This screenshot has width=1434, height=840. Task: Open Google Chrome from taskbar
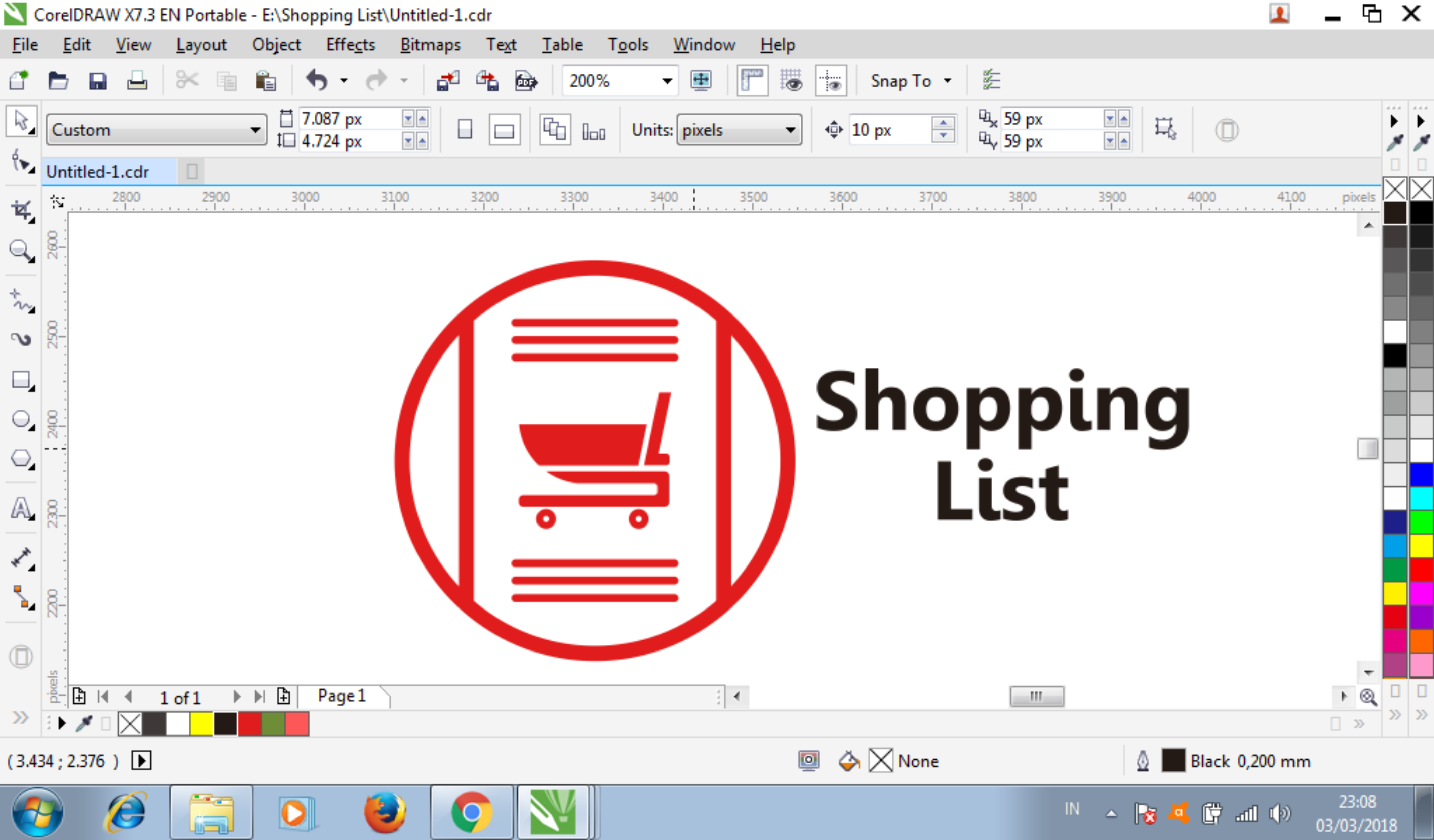[471, 812]
